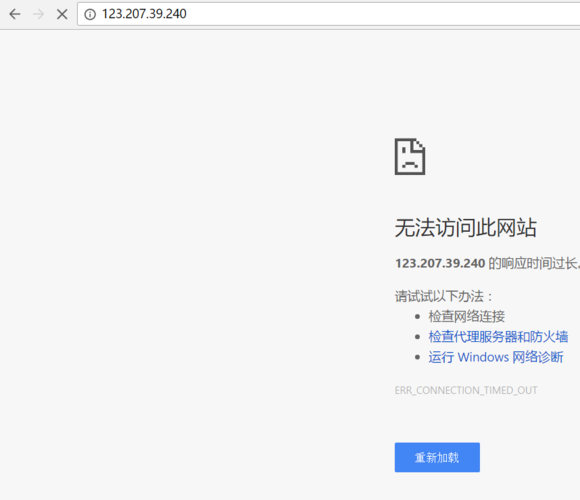580x500 pixels.
Task: Open site information icon in address bar
Action: click(90, 14)
